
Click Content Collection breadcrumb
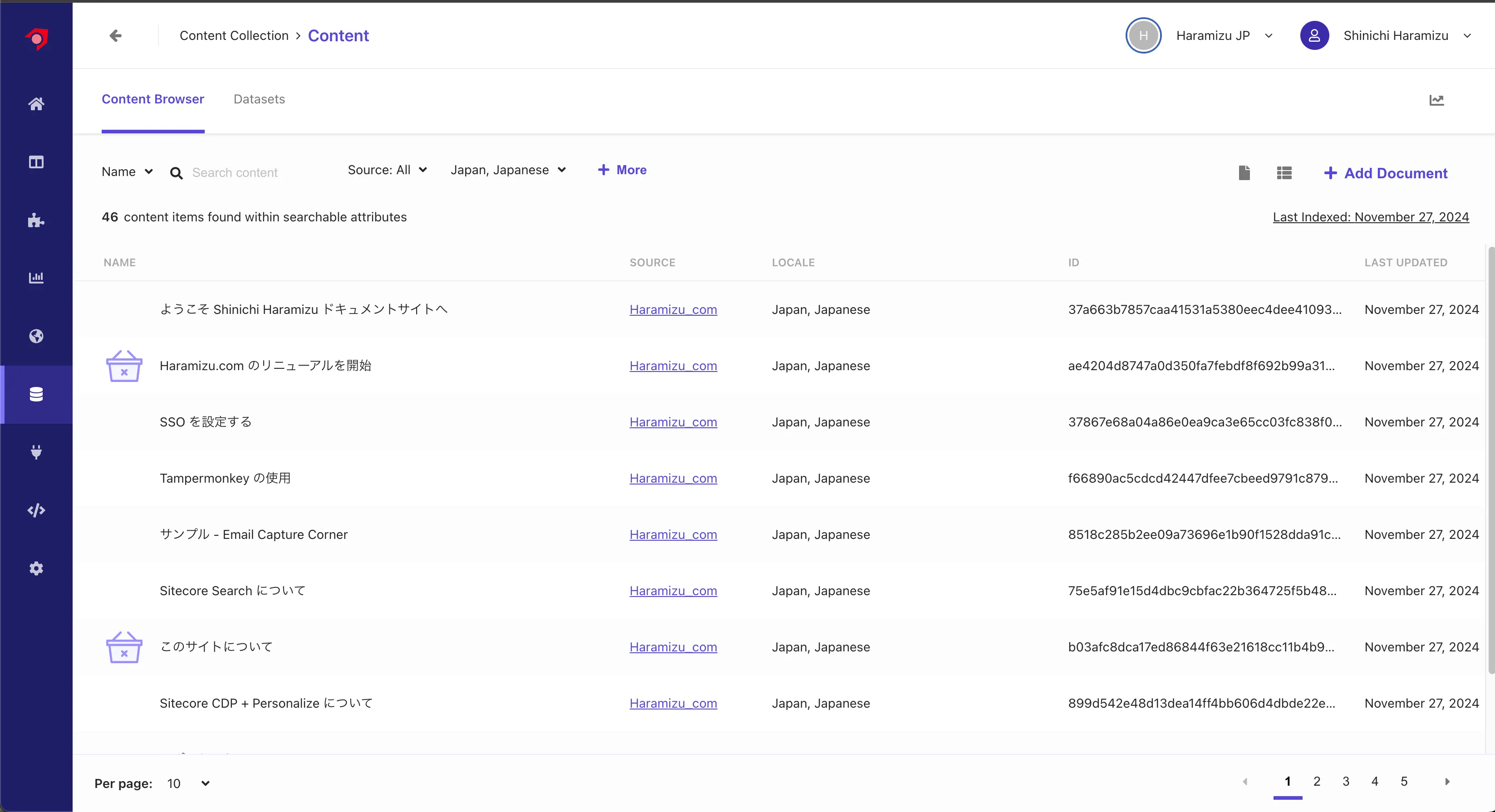click(234, 35)
